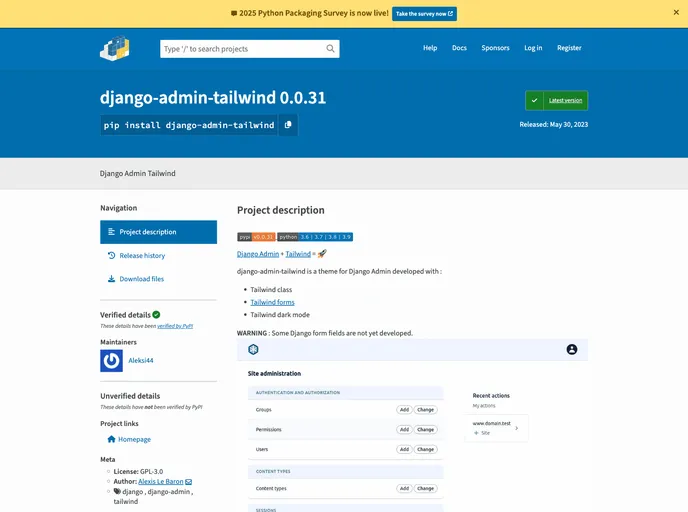Open the Help page
The image size is (688, 512).
point(430,48)
